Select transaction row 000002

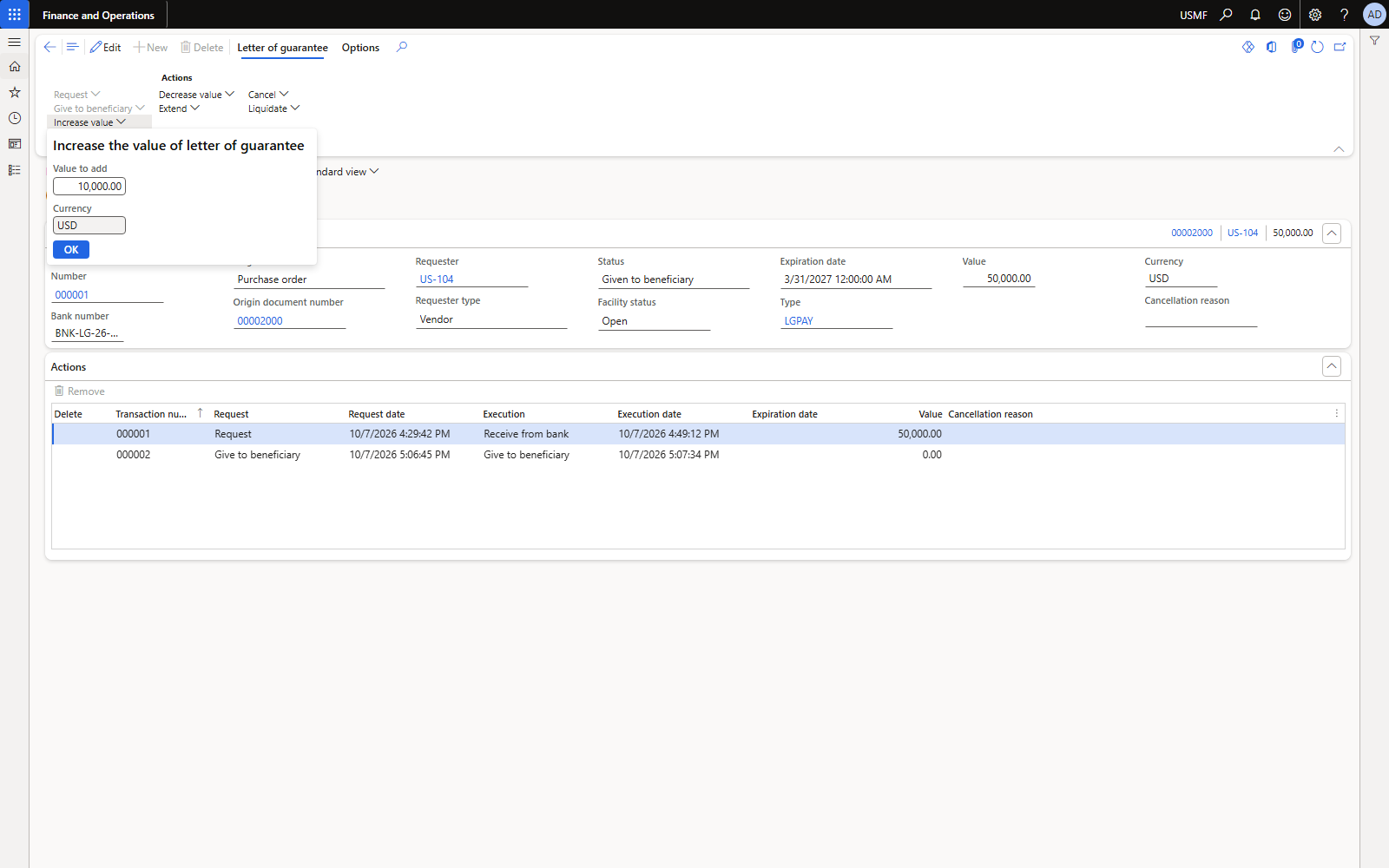pos(698,455)
